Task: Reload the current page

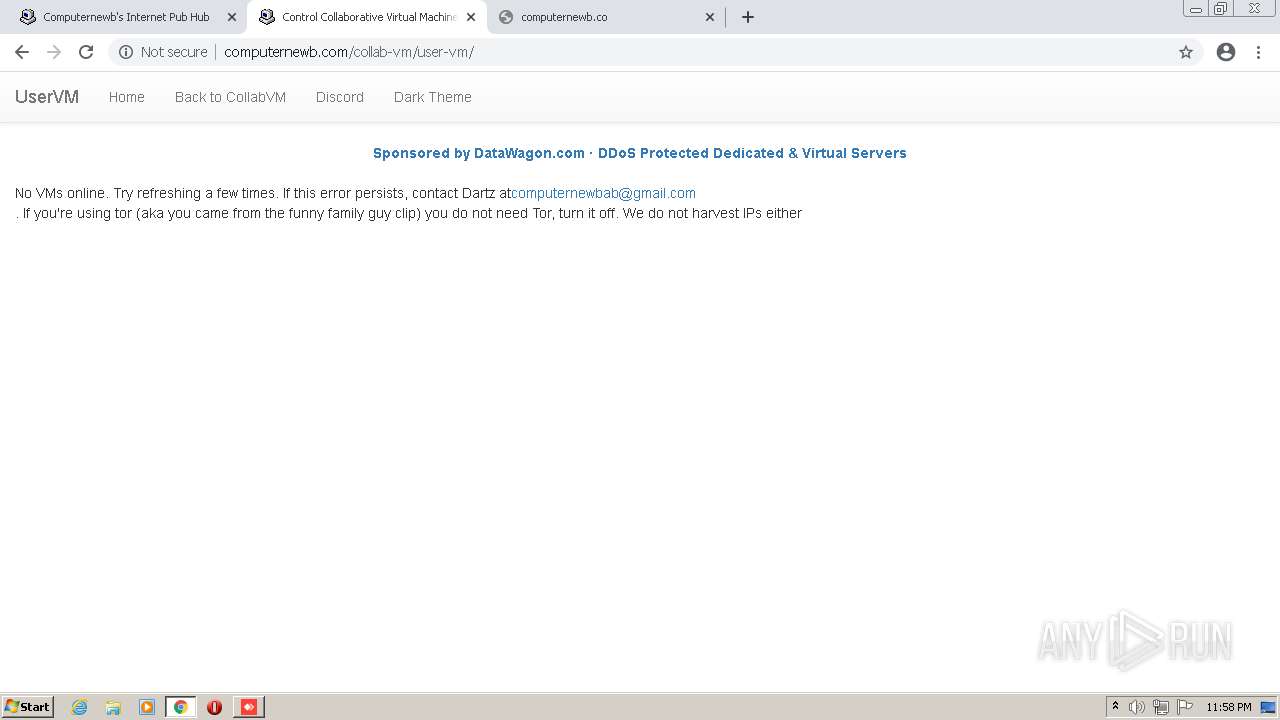Action: point(86,52)
